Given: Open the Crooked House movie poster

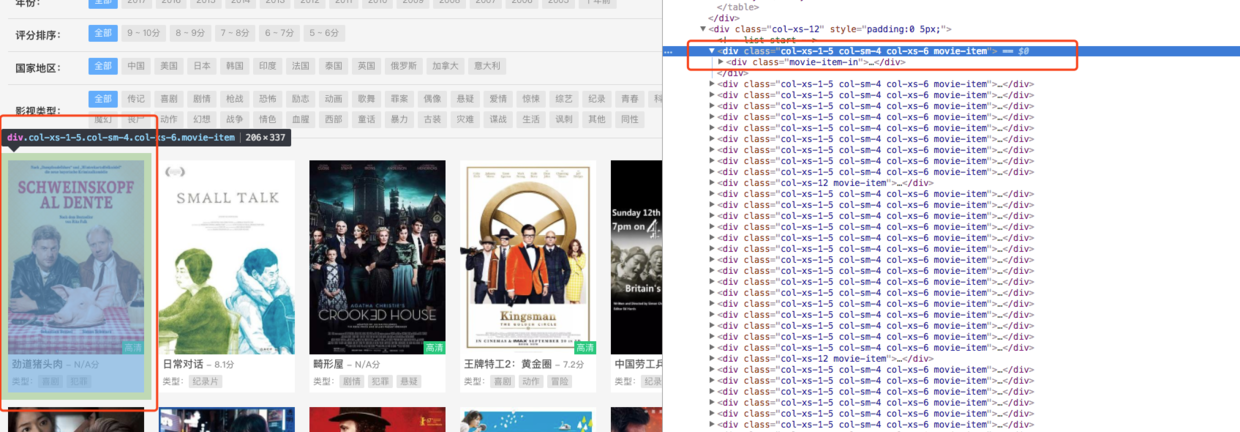Looking at the screenshot, I should [x=377, y=257].
